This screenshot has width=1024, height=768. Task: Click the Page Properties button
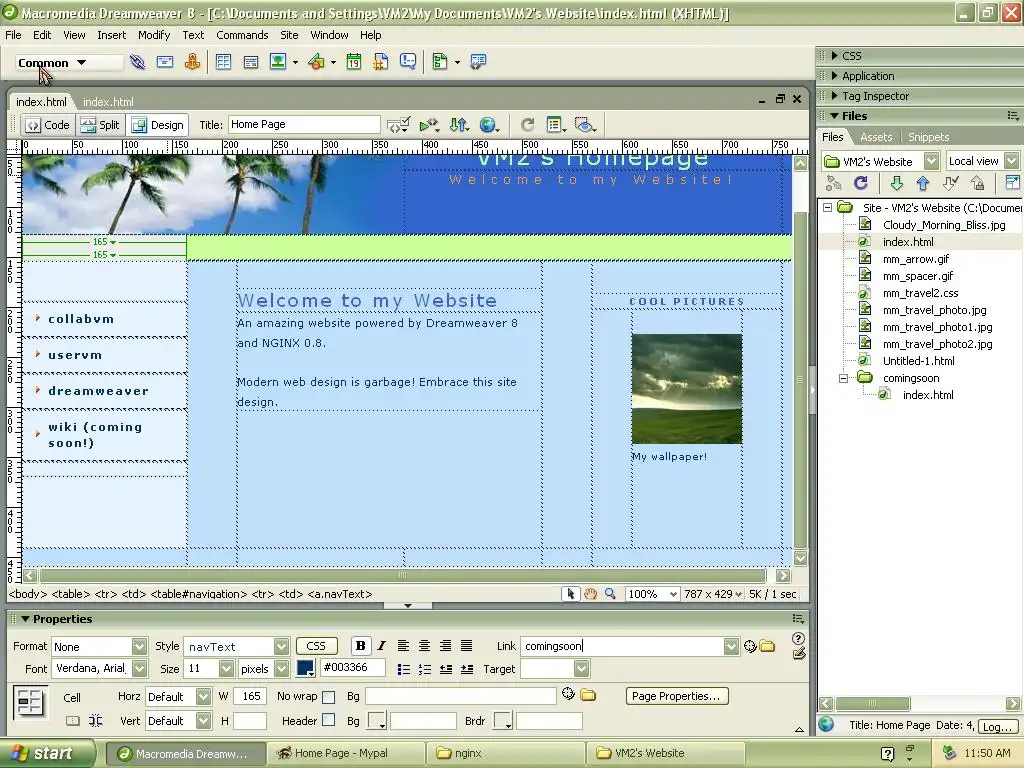[x=677, y=696]
